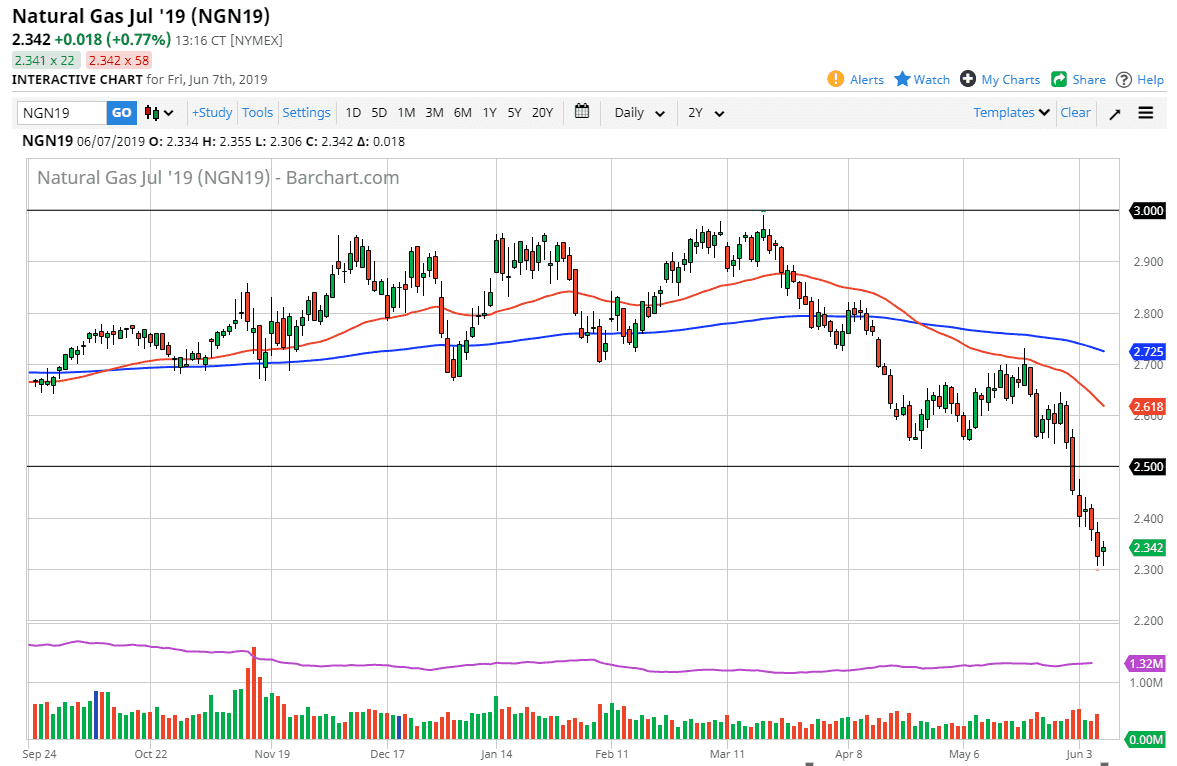This screenshot has height=766, width=1177.
Task: Switch to the 5D time range
Action: point(379,113)
